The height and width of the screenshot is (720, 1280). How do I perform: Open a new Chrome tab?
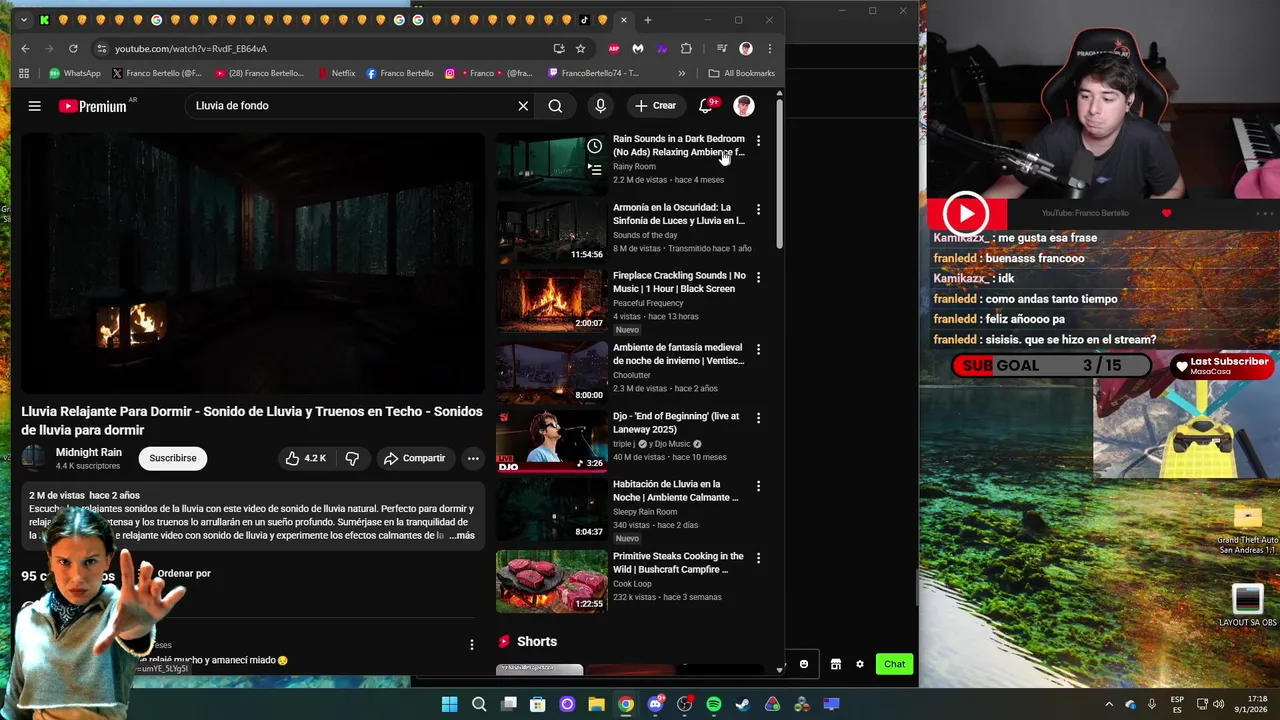click(x=648, y=20)
